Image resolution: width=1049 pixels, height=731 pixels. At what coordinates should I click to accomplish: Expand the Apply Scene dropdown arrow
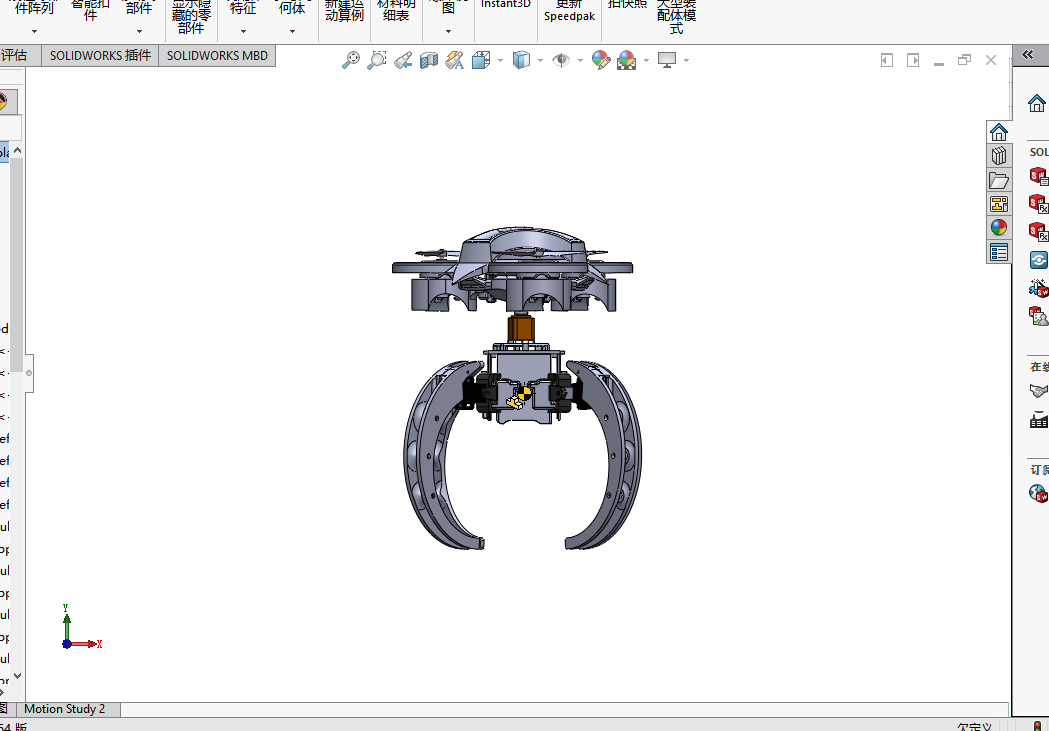646,61
